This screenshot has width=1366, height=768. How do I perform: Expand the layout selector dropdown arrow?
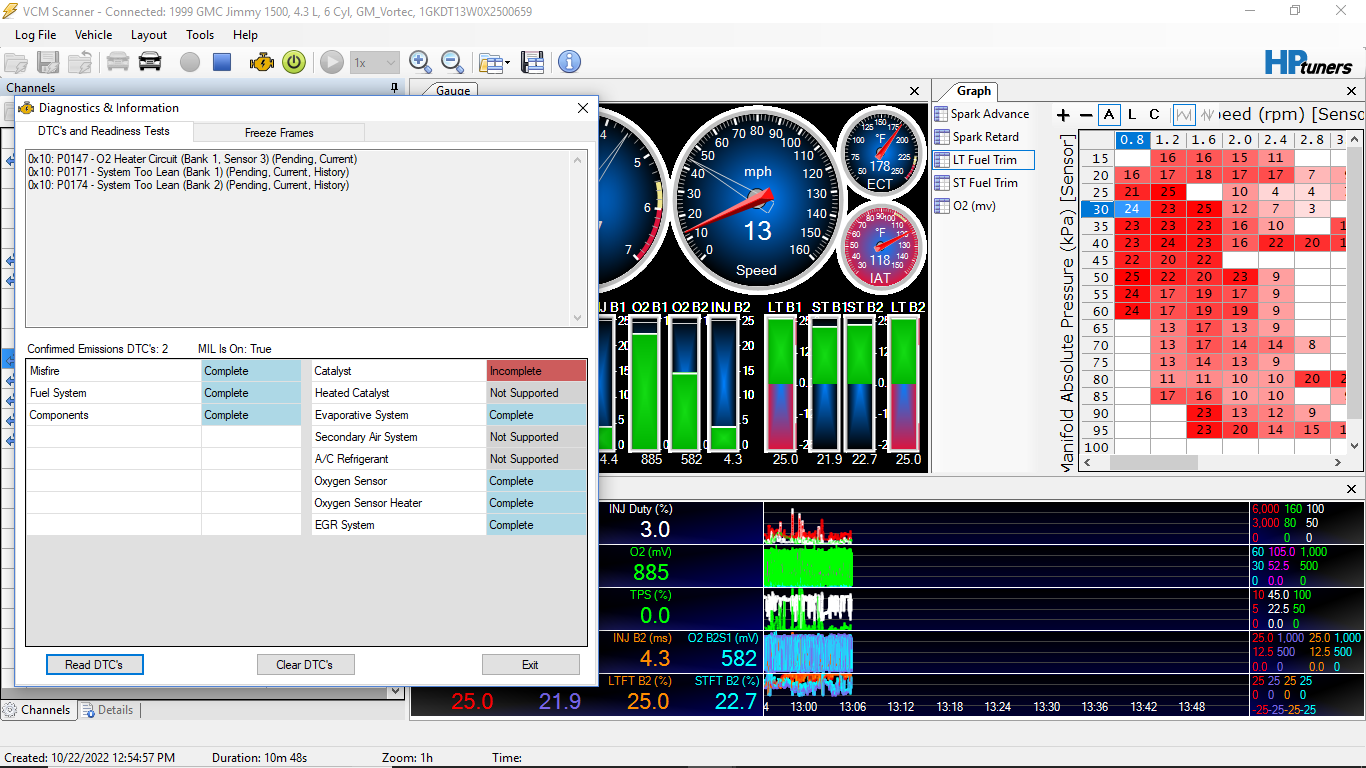[x=507, y=63]
